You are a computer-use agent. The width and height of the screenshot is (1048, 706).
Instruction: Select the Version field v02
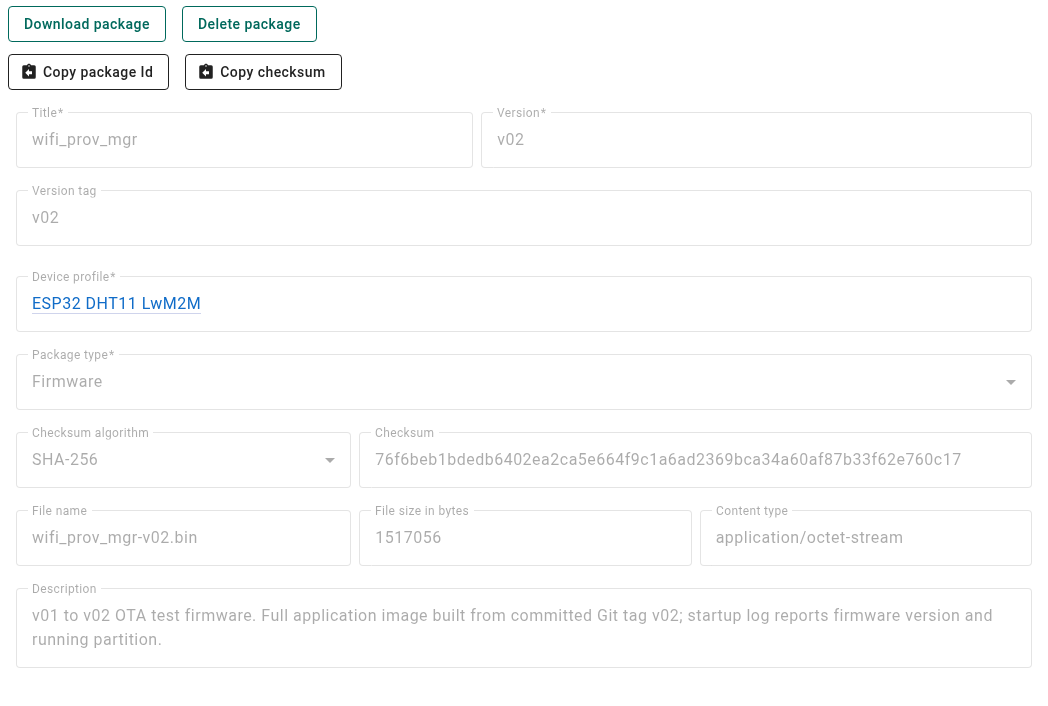pos(757,140)
